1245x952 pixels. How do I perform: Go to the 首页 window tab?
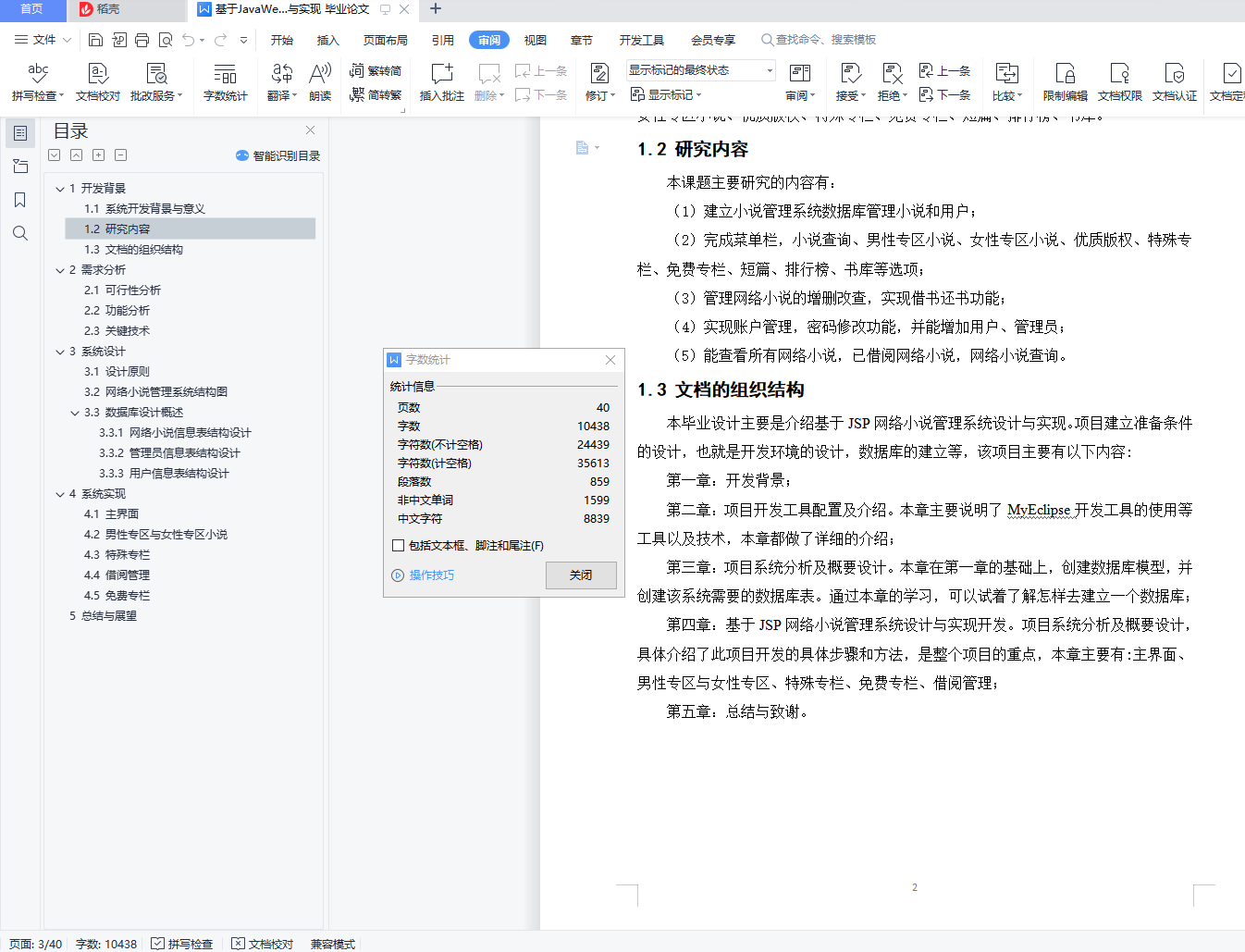click(32, 10)
